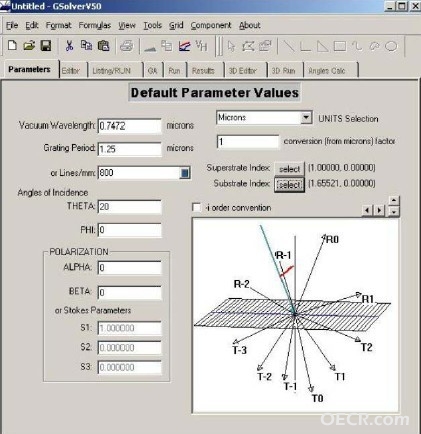421x434 pixels.
Task: Open the Results tab
Action: (203, 70)
